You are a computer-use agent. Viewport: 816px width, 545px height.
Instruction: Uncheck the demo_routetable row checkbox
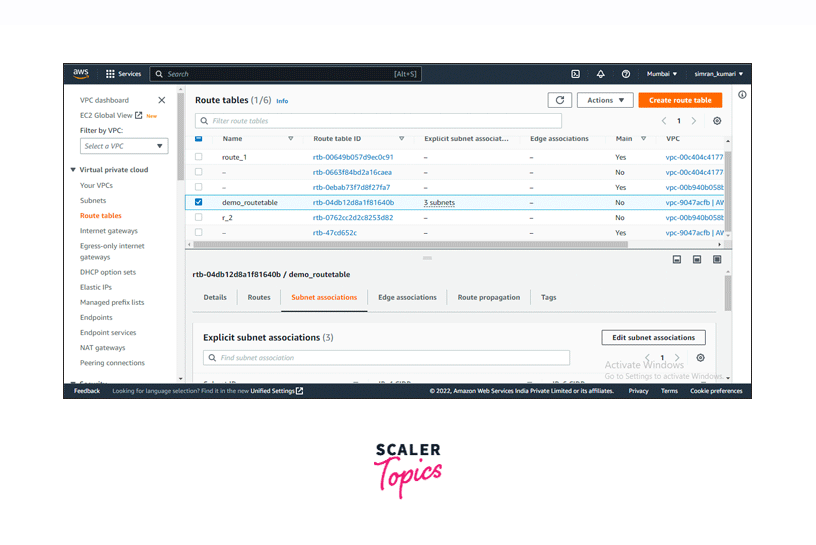coord(198,202)
